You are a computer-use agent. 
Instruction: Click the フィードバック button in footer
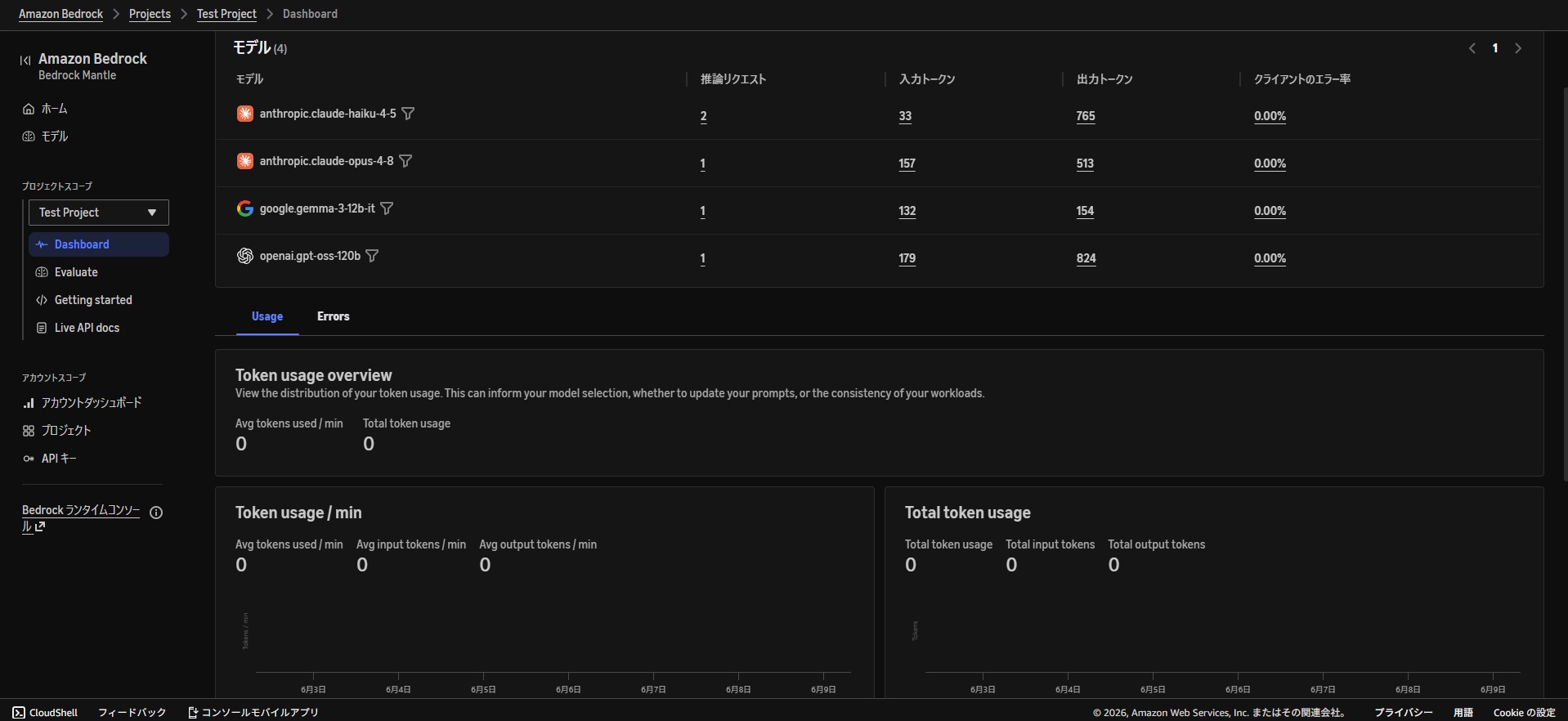tap(132, 713)
